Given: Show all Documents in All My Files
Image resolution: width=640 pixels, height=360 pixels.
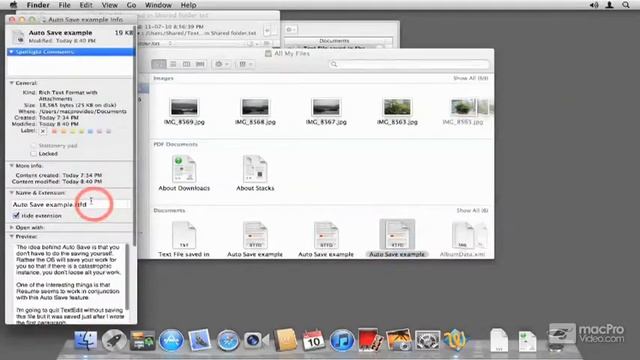Looking at the screenshot, I should (472, 210).
